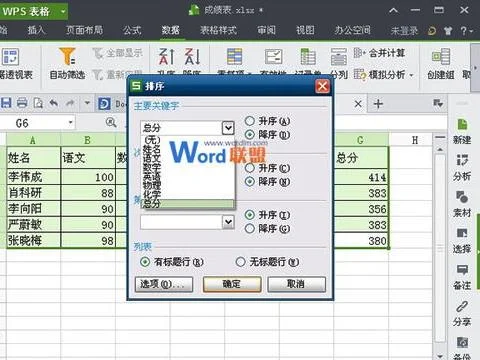Expand the G6 name box dropdown
The width and height of the screenshot is (480, 360).
[71, 123]
